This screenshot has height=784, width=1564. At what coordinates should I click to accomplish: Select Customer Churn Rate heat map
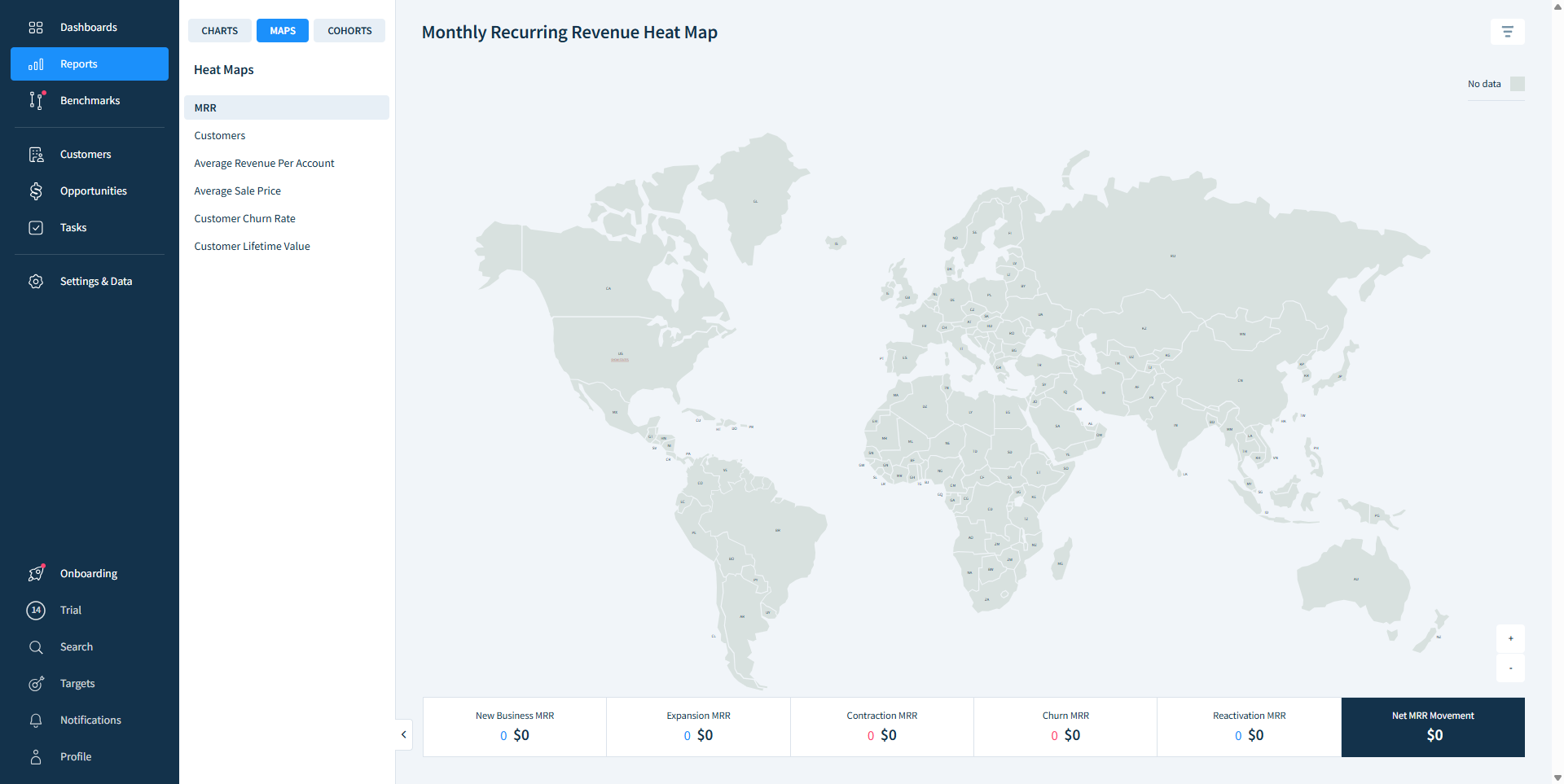click(x=244, y=219)
